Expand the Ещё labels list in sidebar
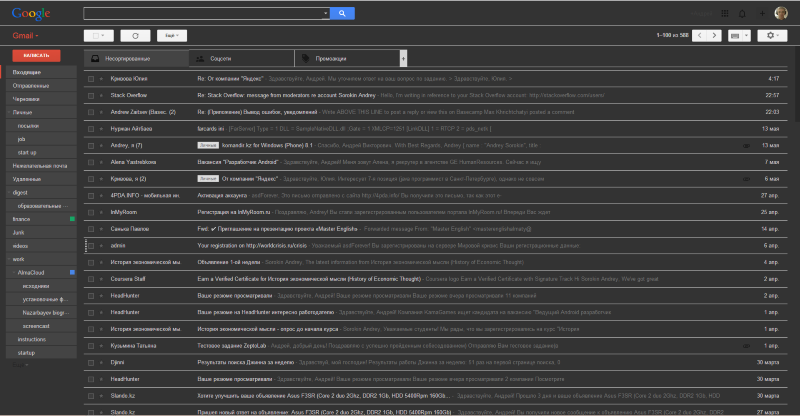The height and width of the screenshot is (416, 800). click(x=20, y=365)
